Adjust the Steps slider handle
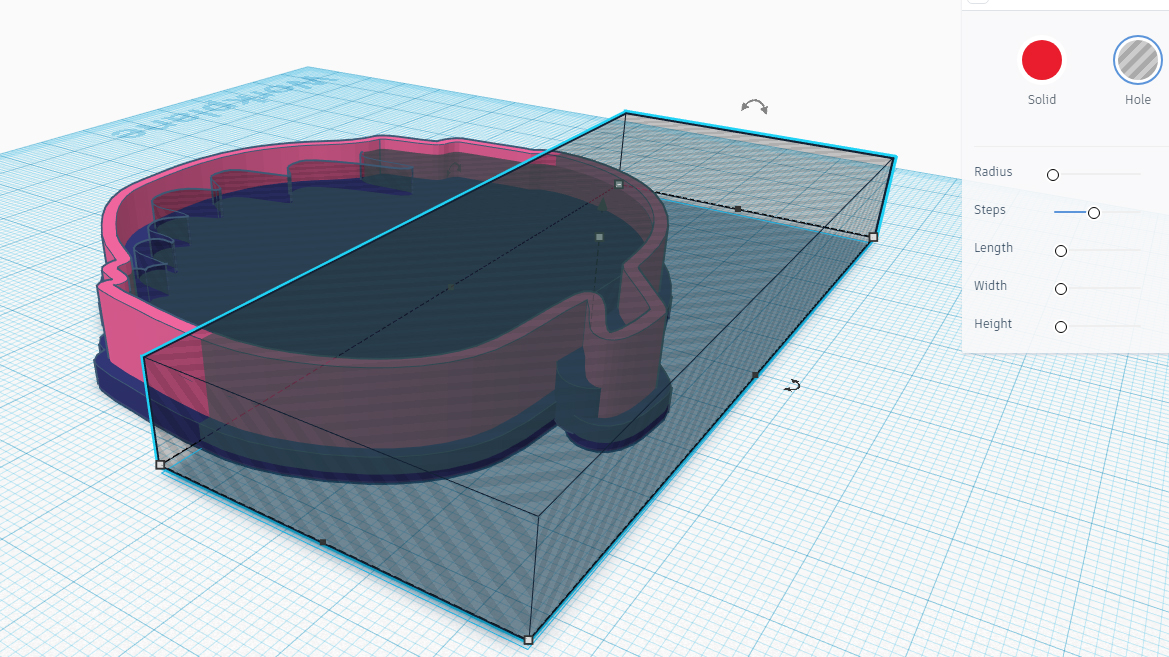The height and width of the screenshot is (657, 1169). [1094, 213]
